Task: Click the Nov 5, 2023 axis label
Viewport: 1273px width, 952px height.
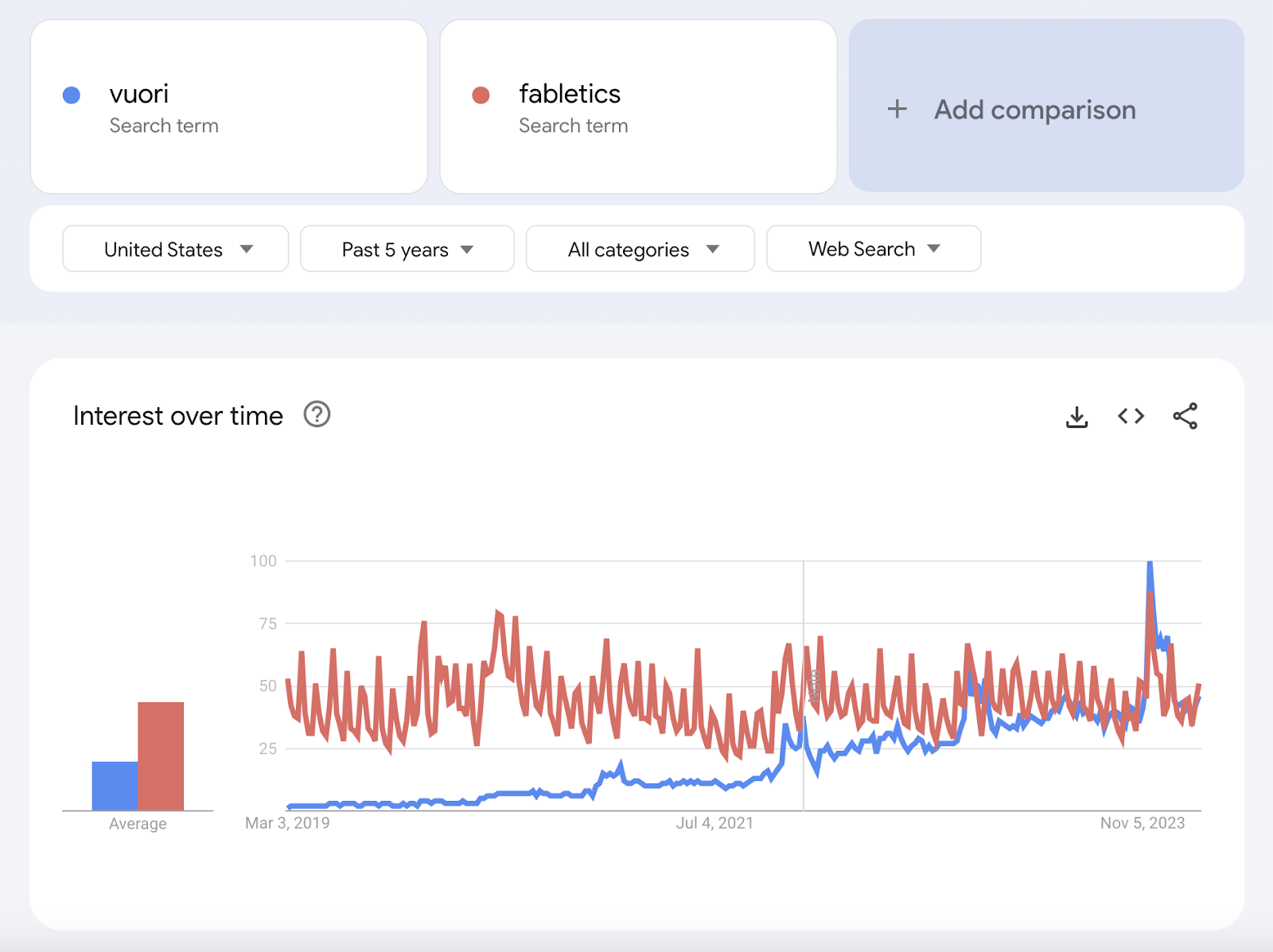Action: pyautogui.click(x=1143, y=823)
